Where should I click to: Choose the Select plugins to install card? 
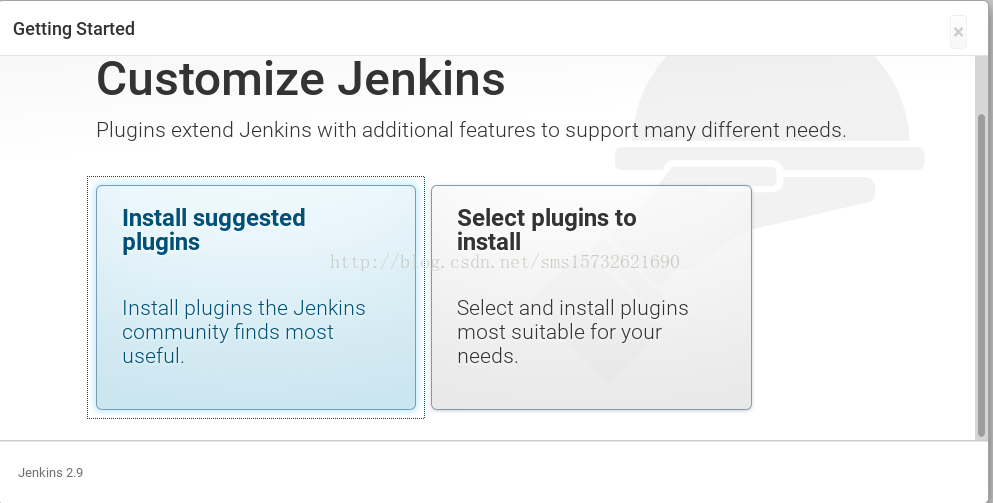(x=591, y=297)
